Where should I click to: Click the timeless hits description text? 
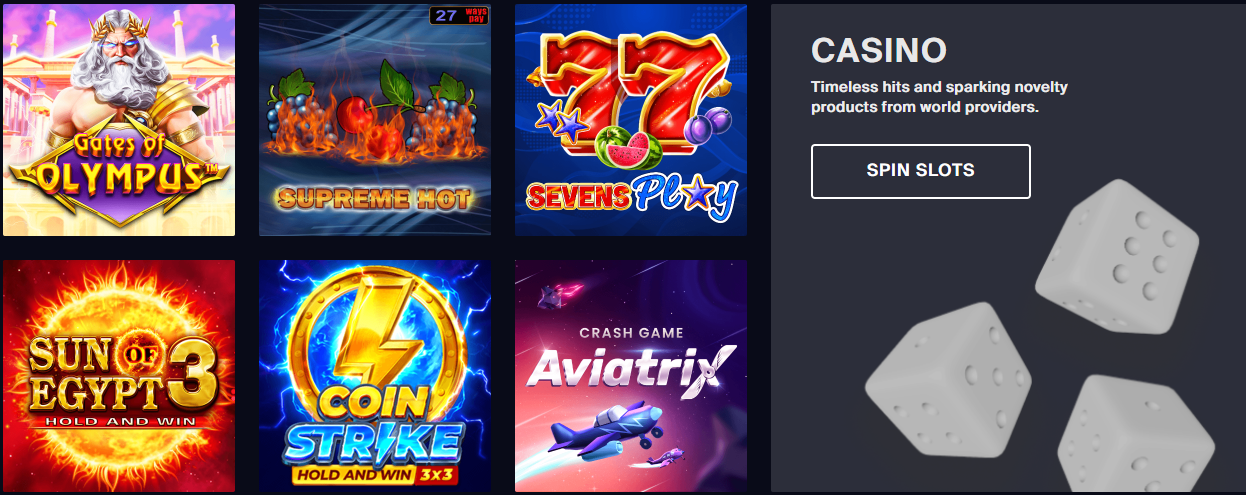click(x=939, y=97)
